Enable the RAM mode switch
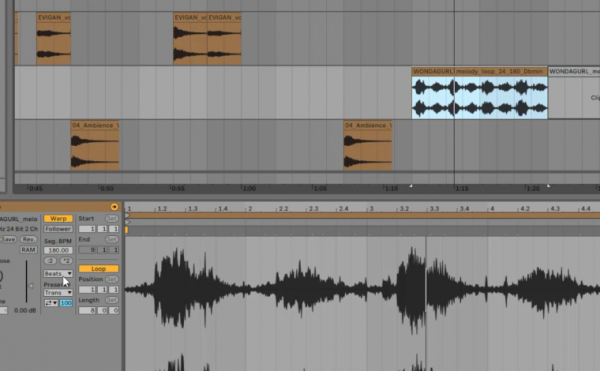The height and width of the screenshot is (371, 600). tap(28, 250)
